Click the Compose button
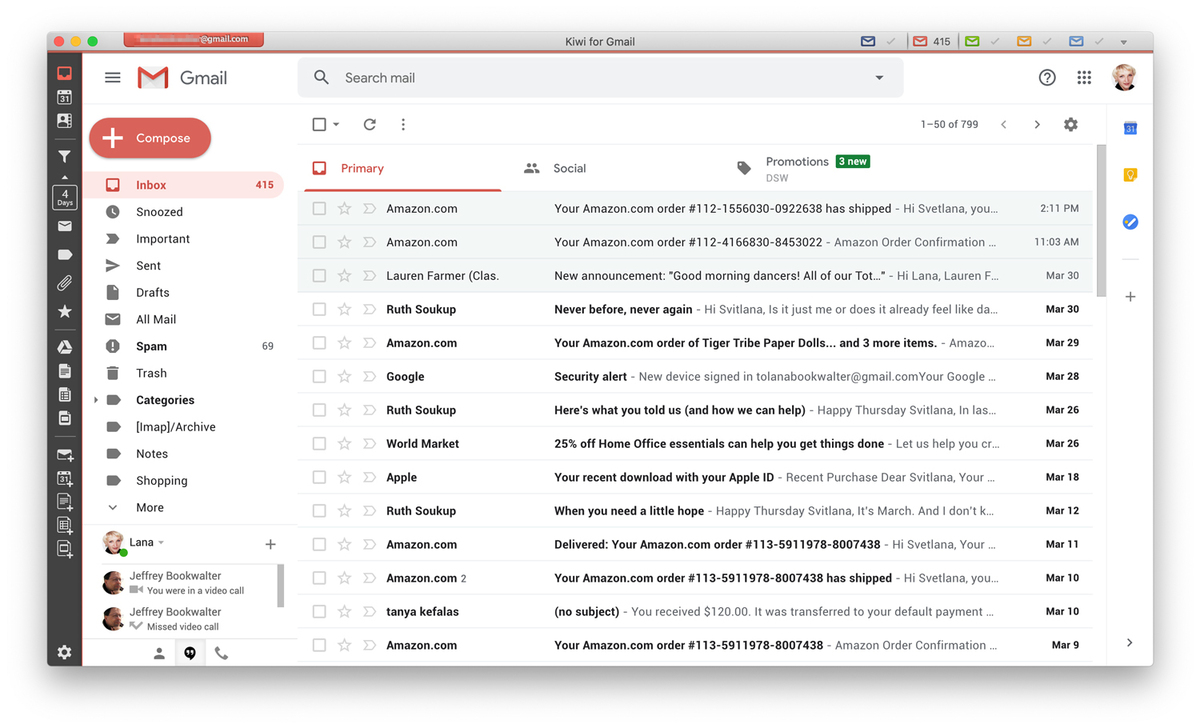 point(150,138)
